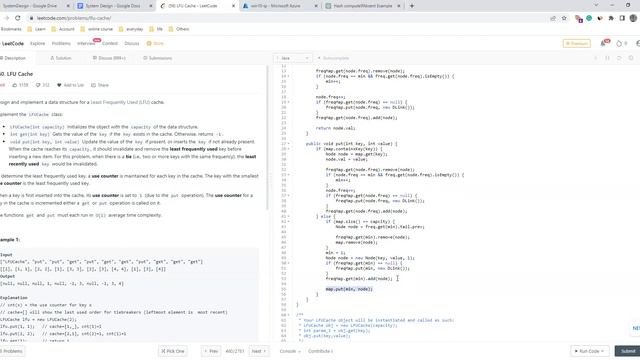Open the online course bookmarks folder

tap(96, 29)
